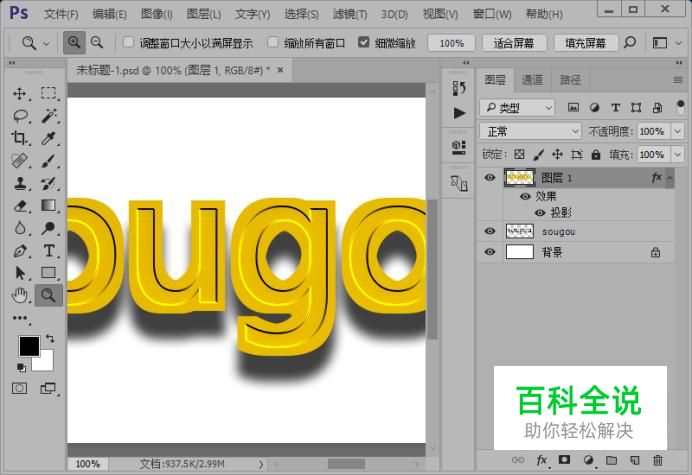Click the zoom-in mode icon
This screenshot has height=475, width=692.
coord(74,42)
